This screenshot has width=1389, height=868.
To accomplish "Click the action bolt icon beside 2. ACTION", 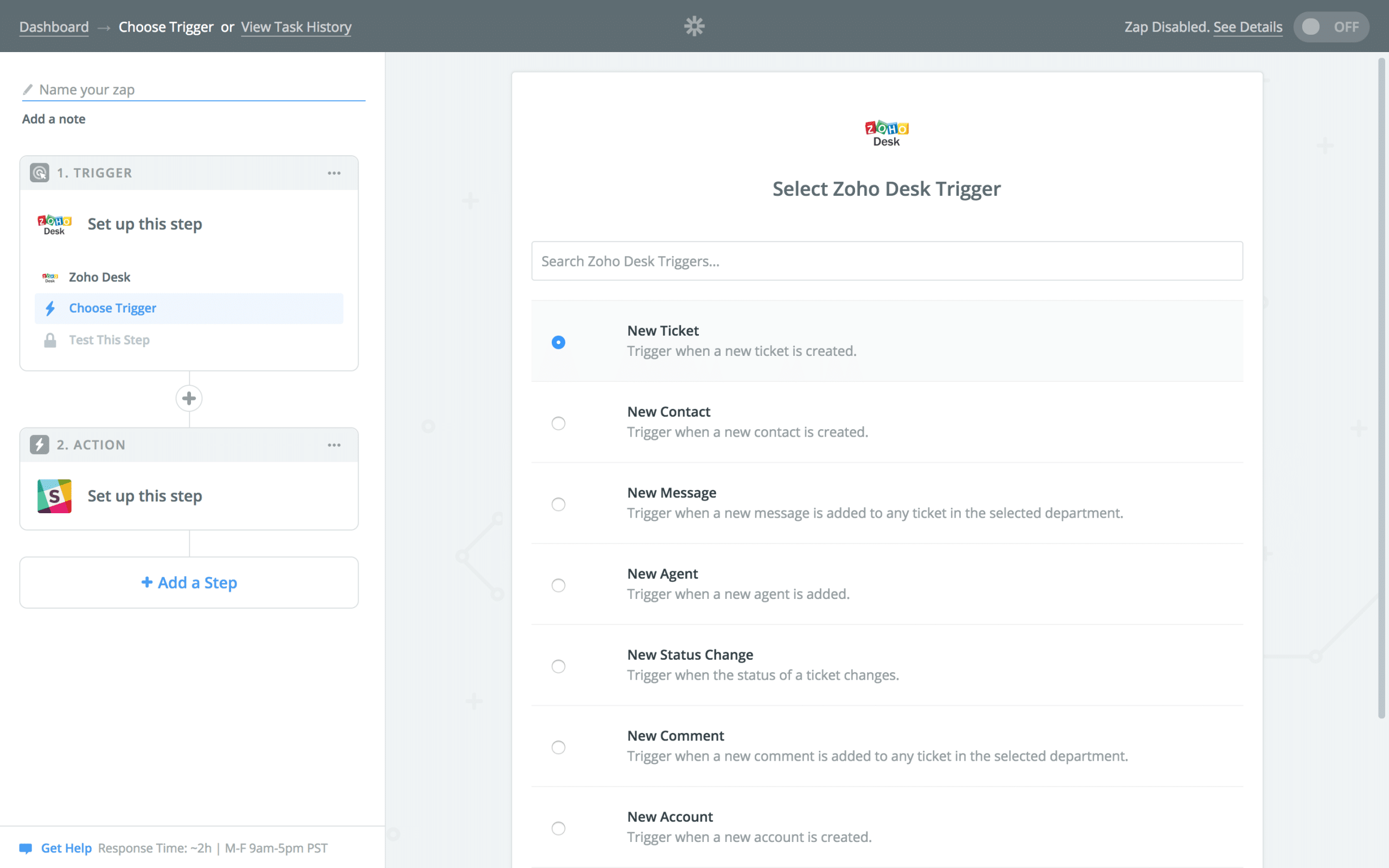I will [40, 445].
